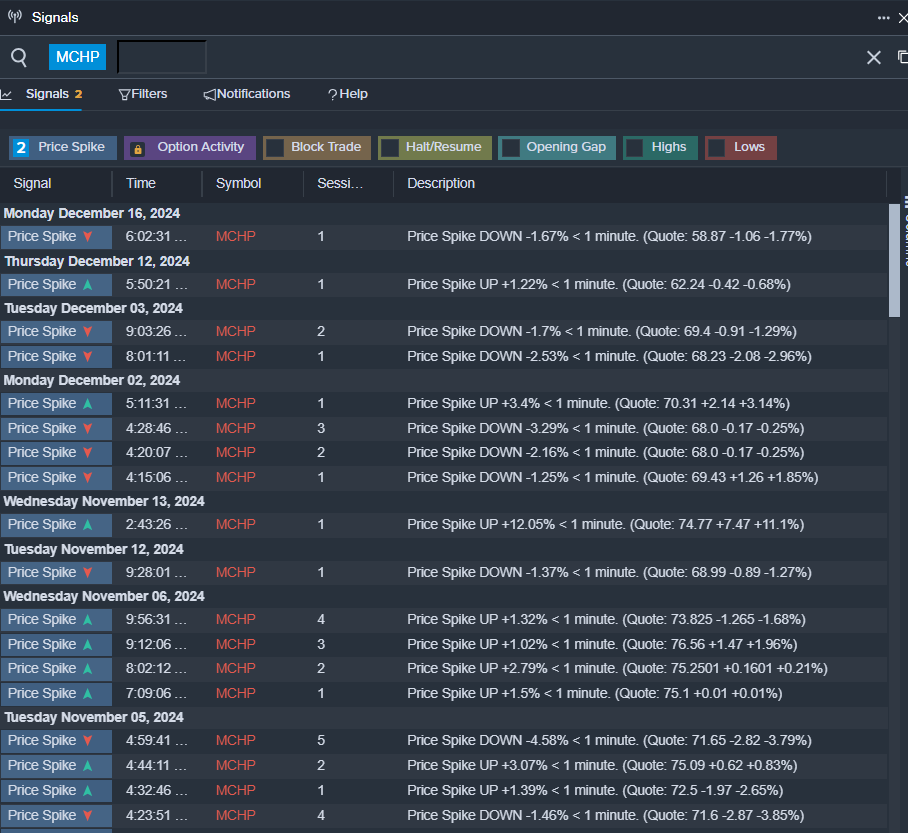This screenshot has width=908, height=833.
Task: Click the down arrow on 6:02:31 Price Spike
Action: coord(87,236)
